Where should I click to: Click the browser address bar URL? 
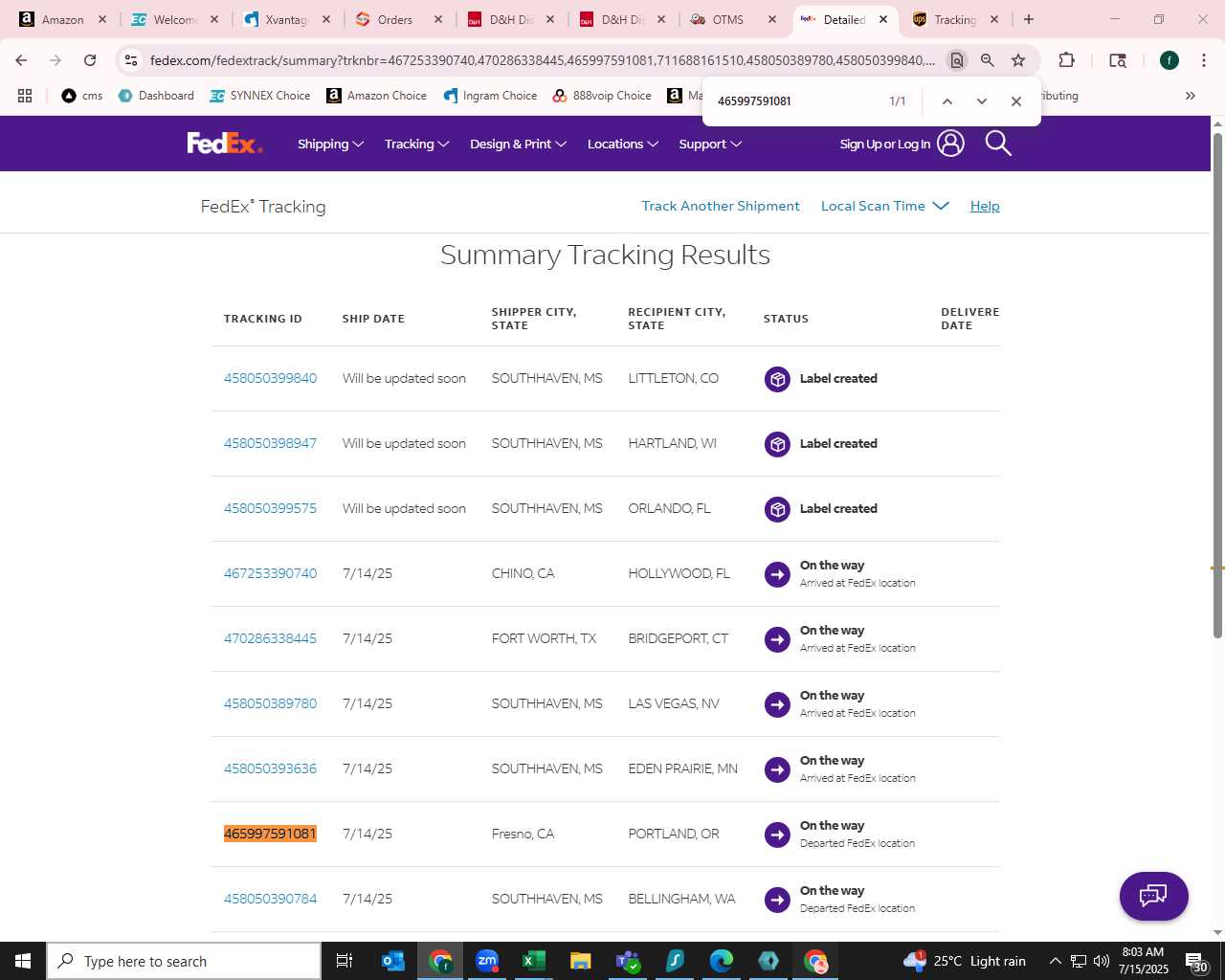pos(542,60)
